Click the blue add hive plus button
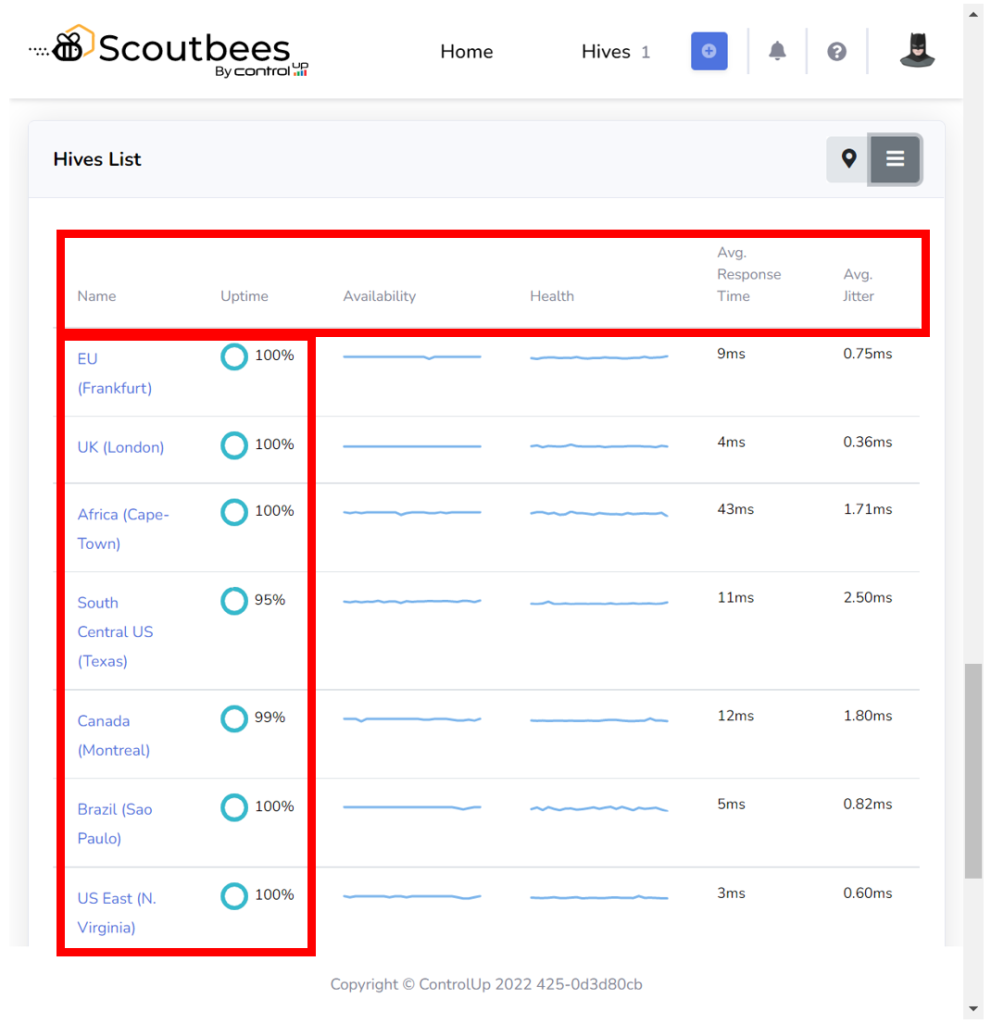Screen dimensions: 991x1024 pos(709,51)
